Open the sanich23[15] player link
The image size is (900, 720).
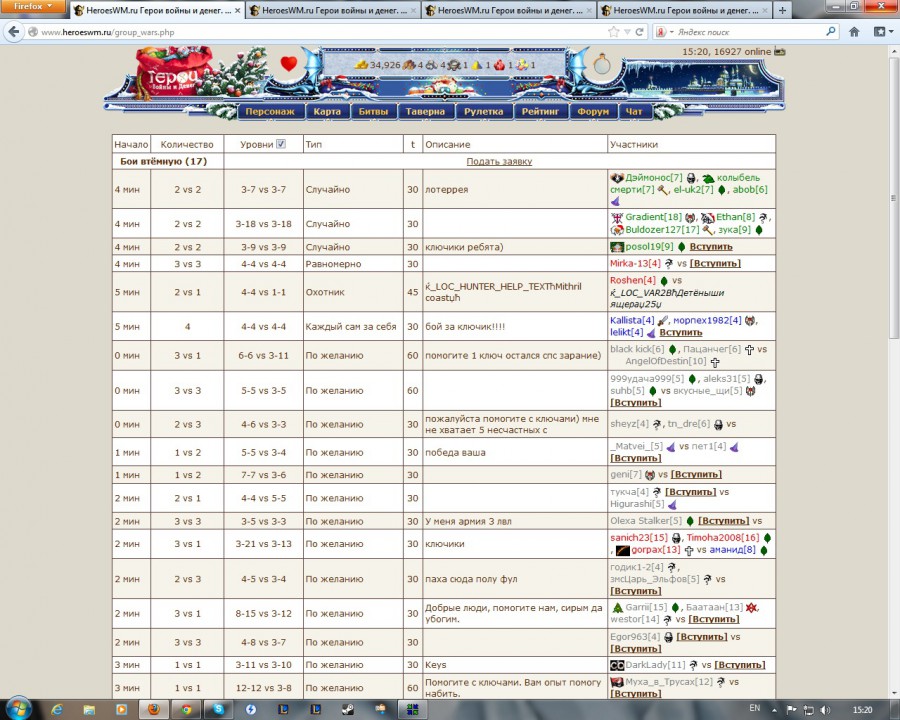639,538
